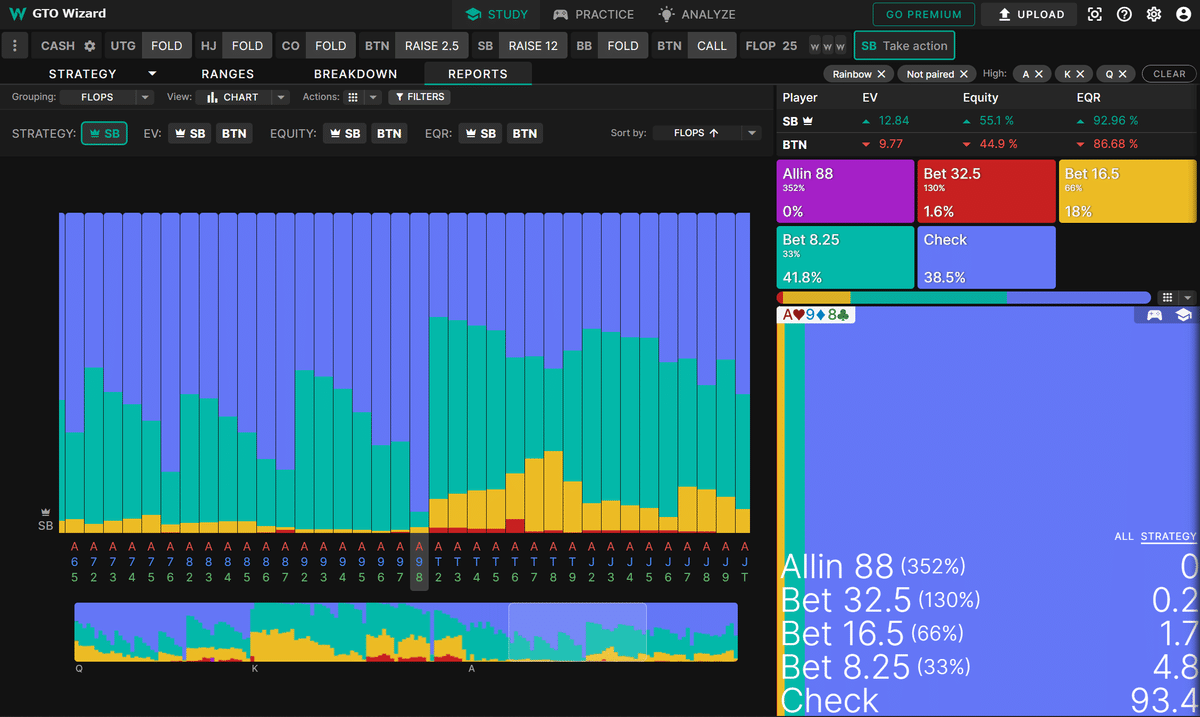Expand the STRATEGY tab dropdown arrow
Screen dimensions: 1200x717
[152, 74]
